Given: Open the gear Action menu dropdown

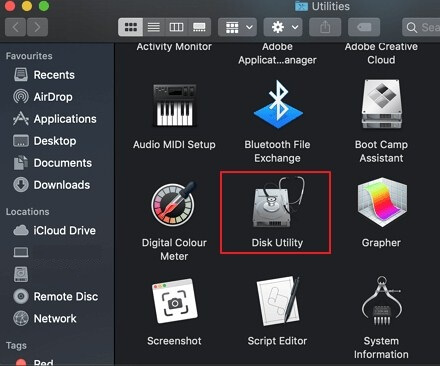Looking at the screenshot, I should tap(283, 27).
